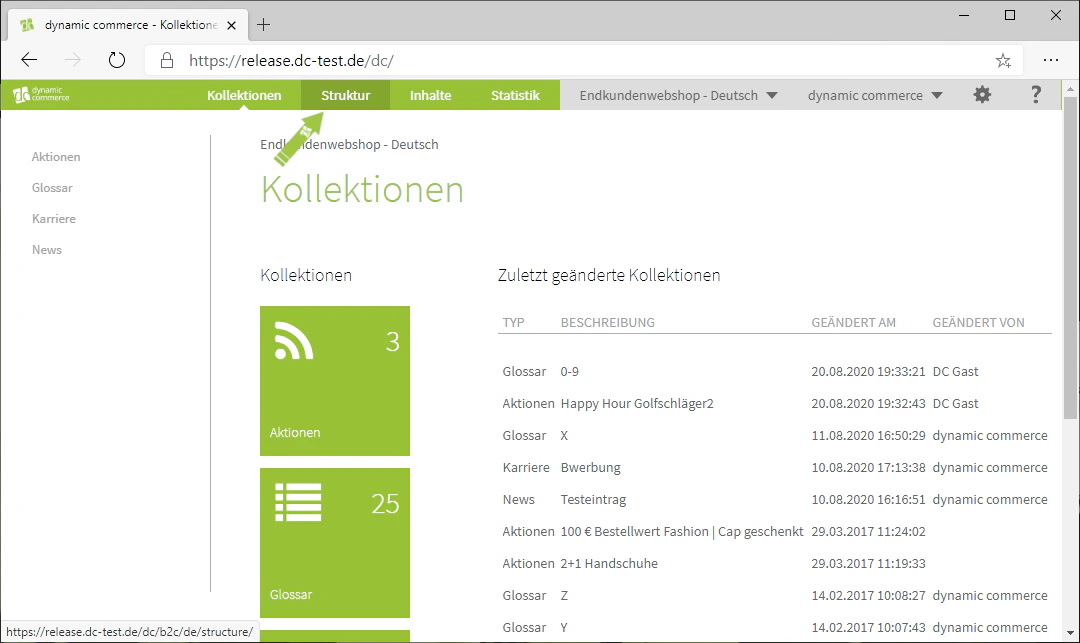Add page to favorites star icon
The height and width of the screenshot is (643, 1080).
click(x=1003, y=61)
